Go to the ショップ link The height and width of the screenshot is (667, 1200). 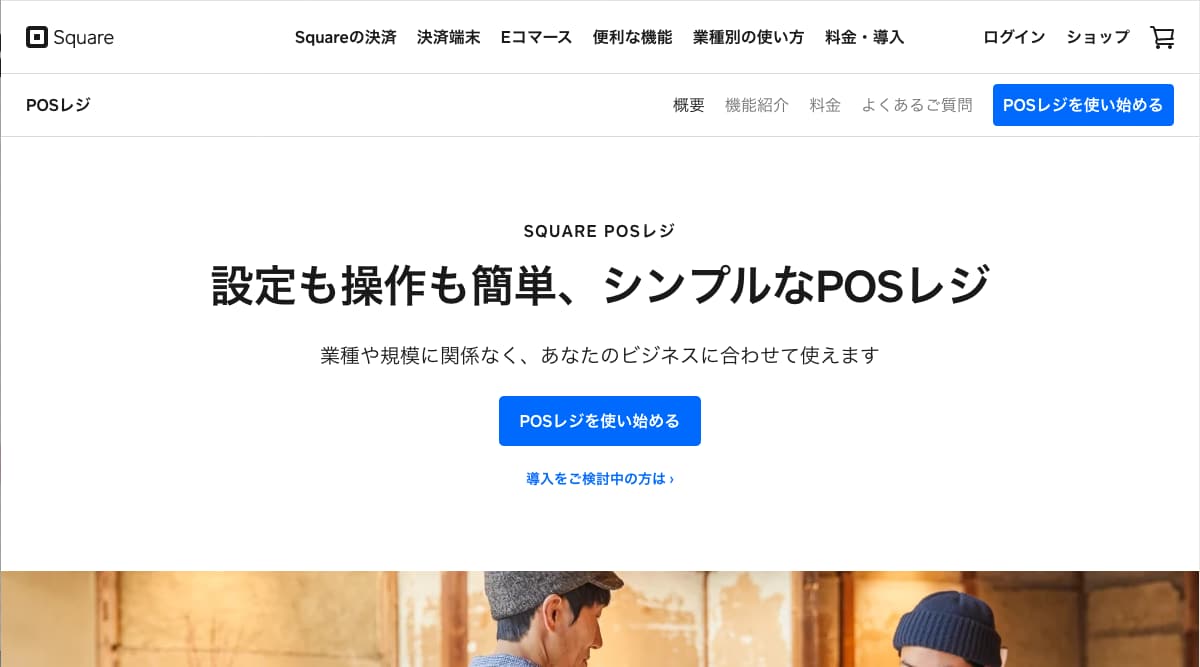(1097, 38)
